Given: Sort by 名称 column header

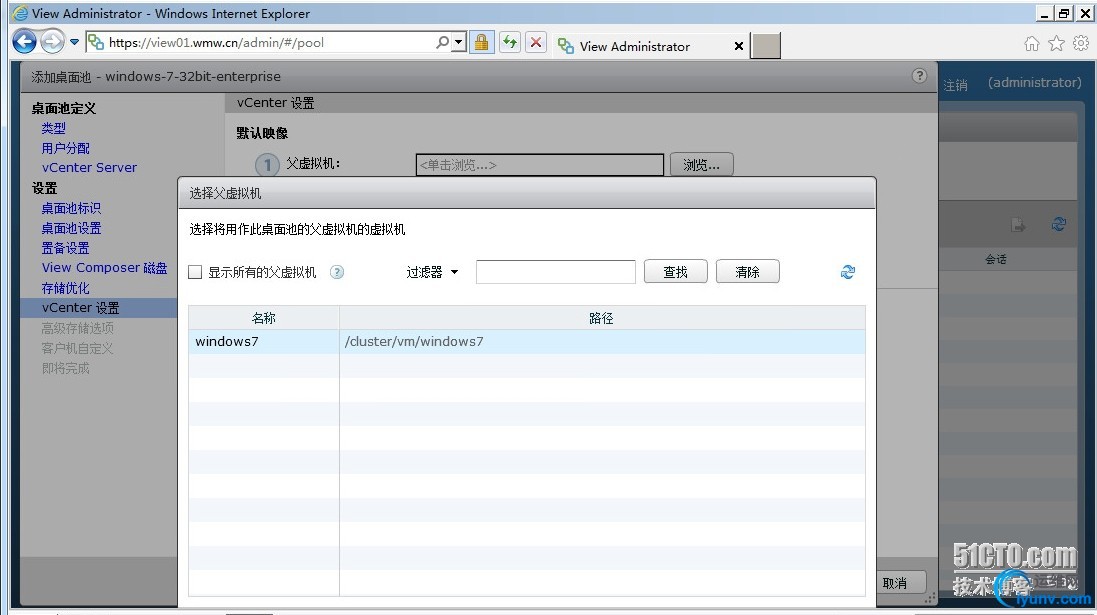Looking at the screenshot, I should click(x=264, y=318).
